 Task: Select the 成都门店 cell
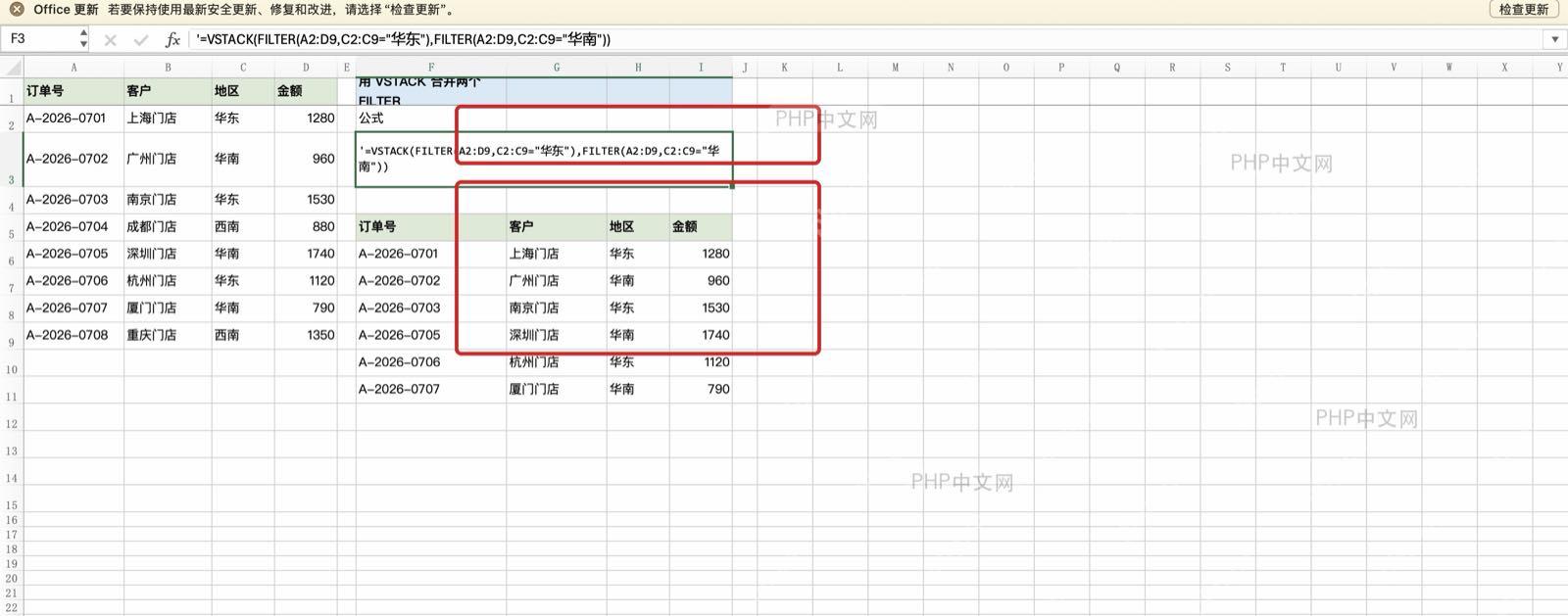[x=168, y=227]
